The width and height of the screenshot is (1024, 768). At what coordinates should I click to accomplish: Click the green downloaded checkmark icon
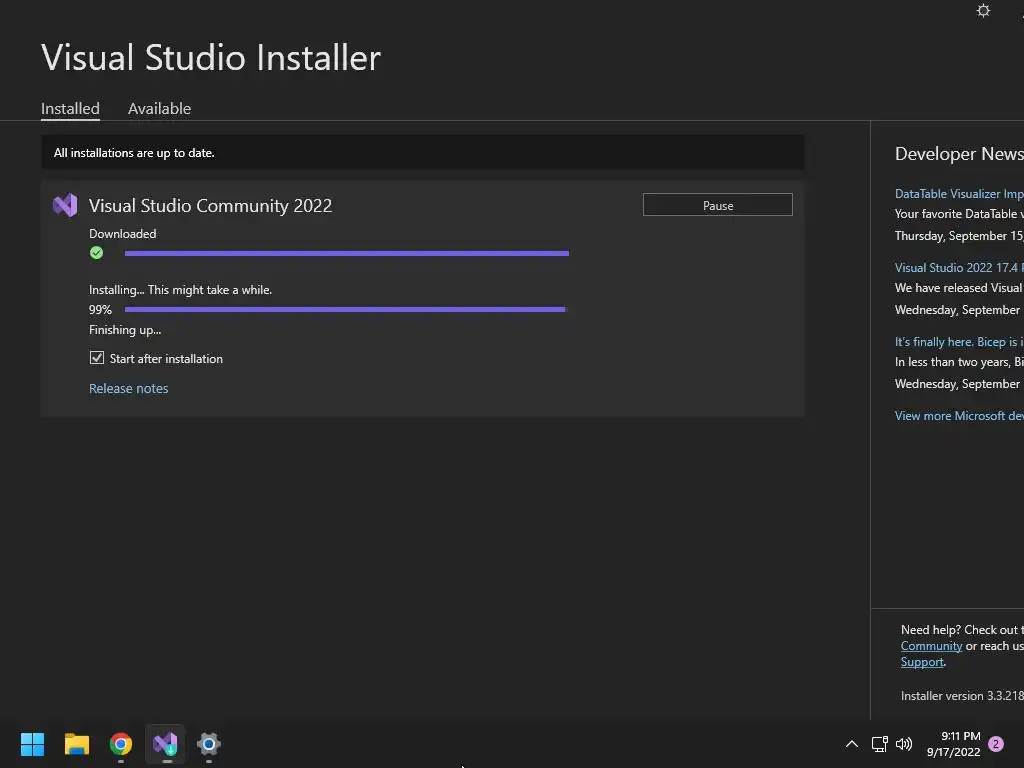tap(97, 253)
